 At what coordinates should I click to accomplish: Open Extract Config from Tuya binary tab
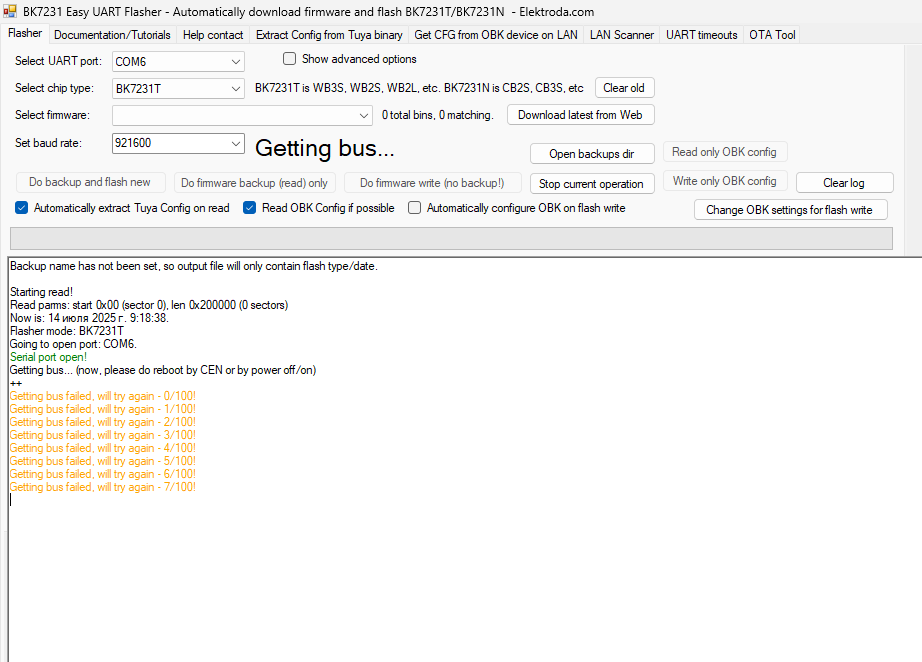point(329,35)
